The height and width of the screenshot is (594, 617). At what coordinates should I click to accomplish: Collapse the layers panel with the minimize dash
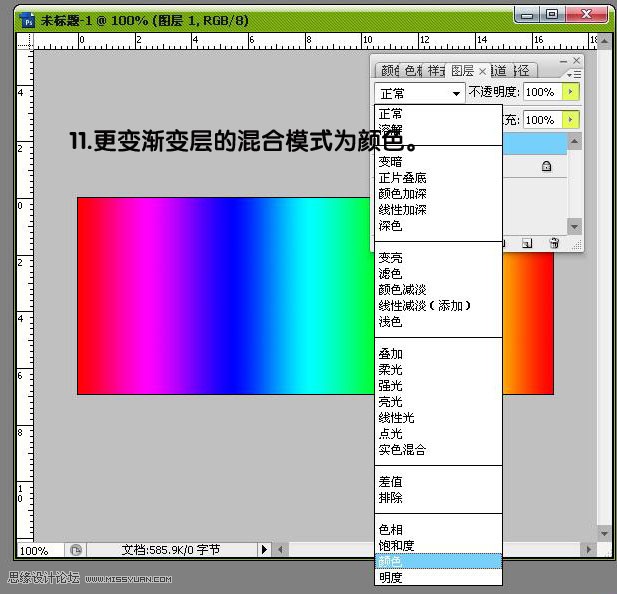click(563, 61)
